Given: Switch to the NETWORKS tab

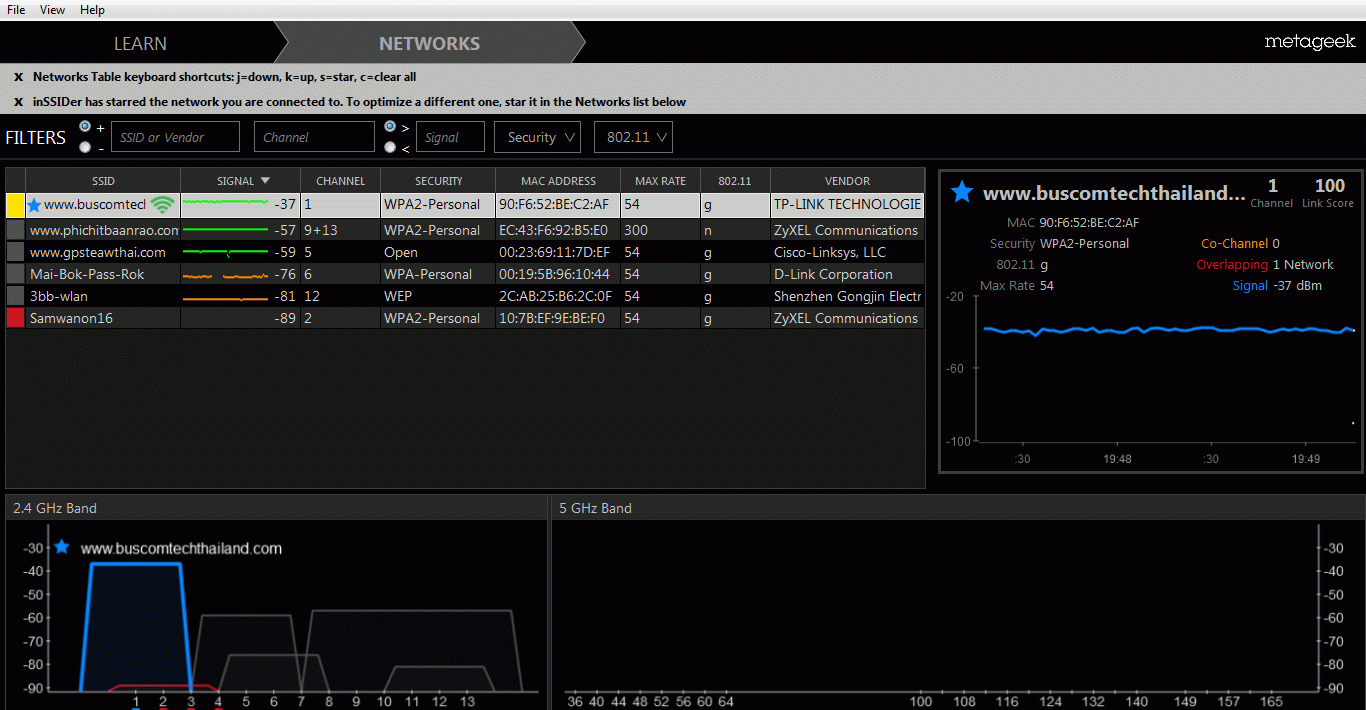Looking at the screenshot, I should click(429, 43).
